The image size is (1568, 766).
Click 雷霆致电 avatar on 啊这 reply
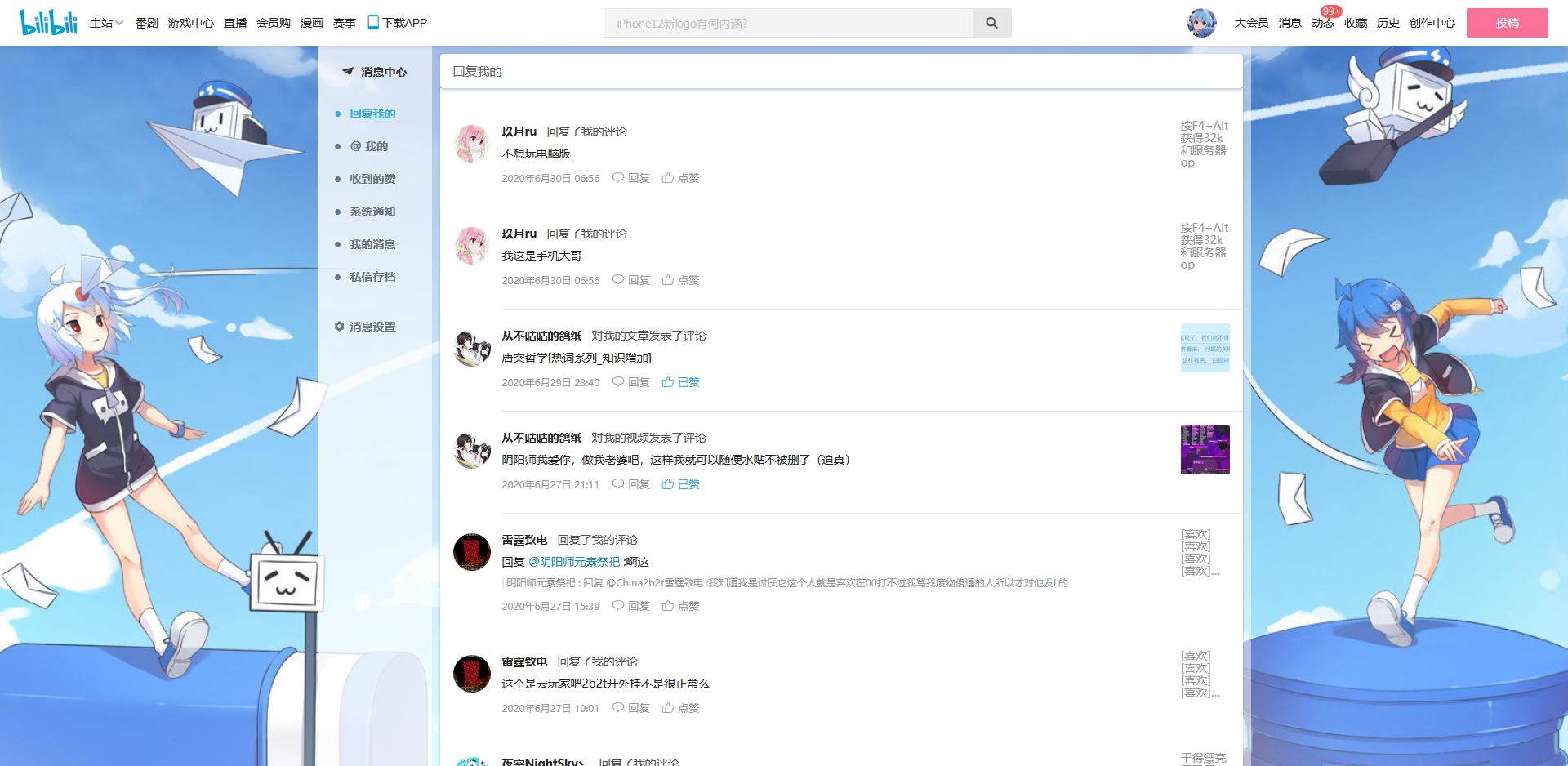(x=471, y=552)
